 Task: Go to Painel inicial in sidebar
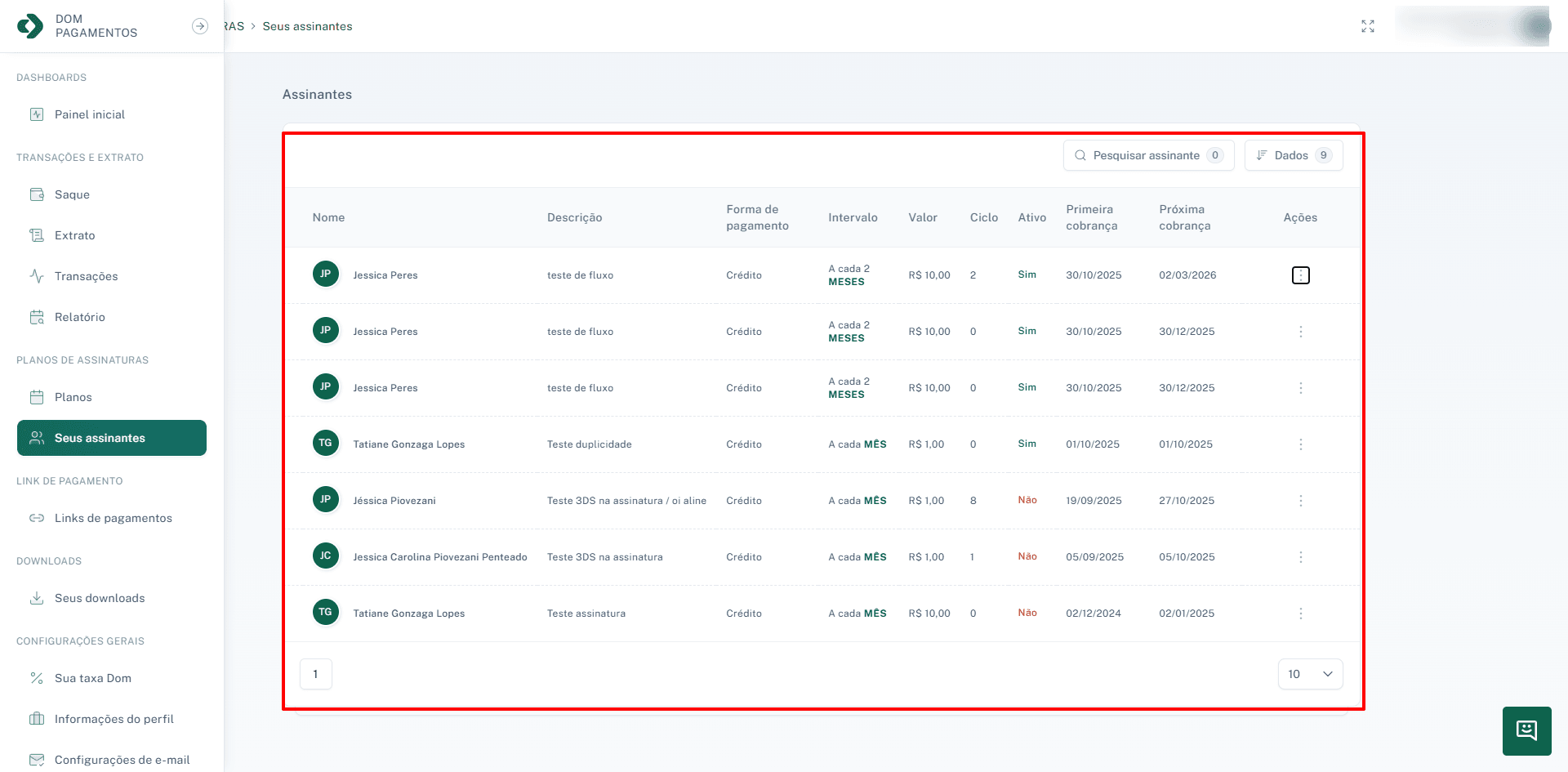[90, 114]
